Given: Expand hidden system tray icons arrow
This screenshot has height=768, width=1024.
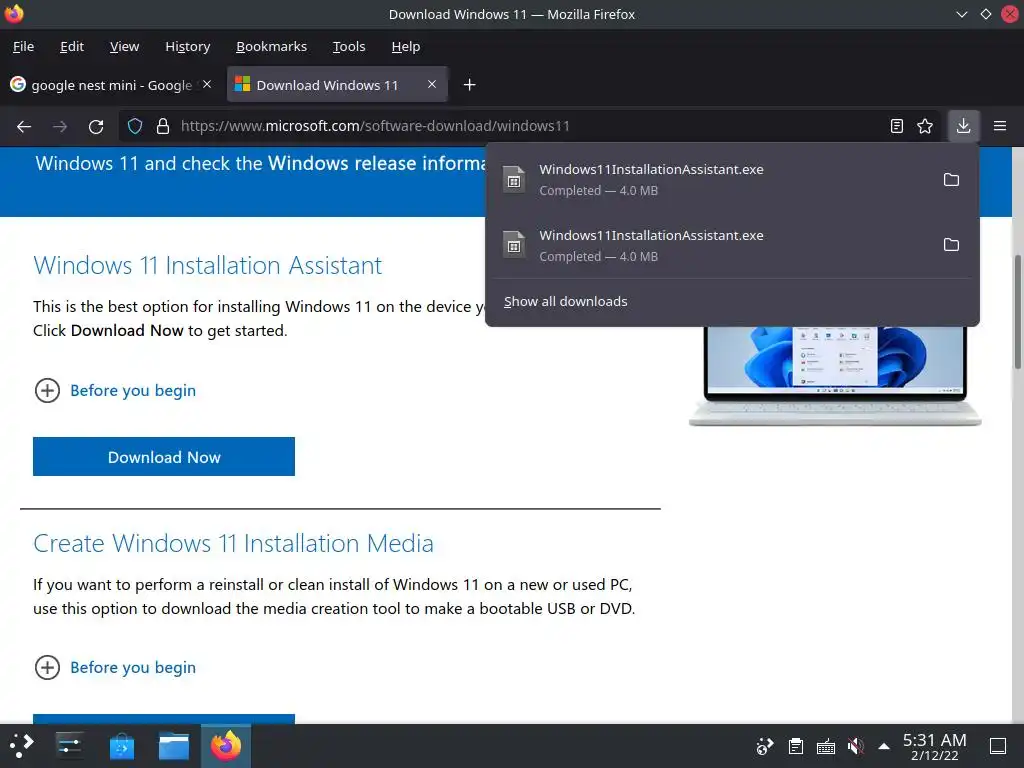Looking at the screenshot, I should (x=884, y=746).
